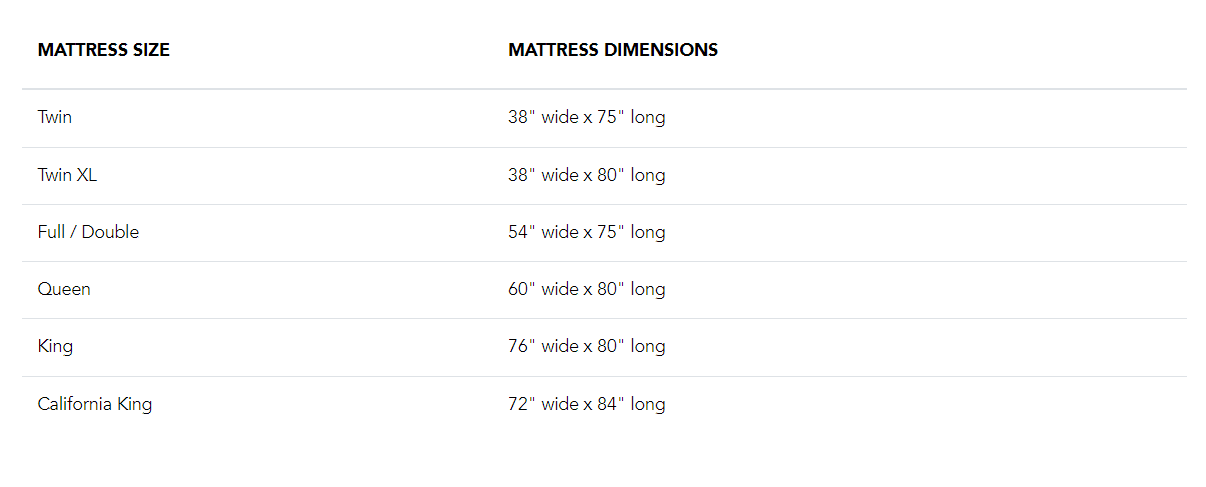Click the word DIMENSIONS in the header
Viewport: 1206px width, 487px height.
pyautogui.click(x=662, y=50)
